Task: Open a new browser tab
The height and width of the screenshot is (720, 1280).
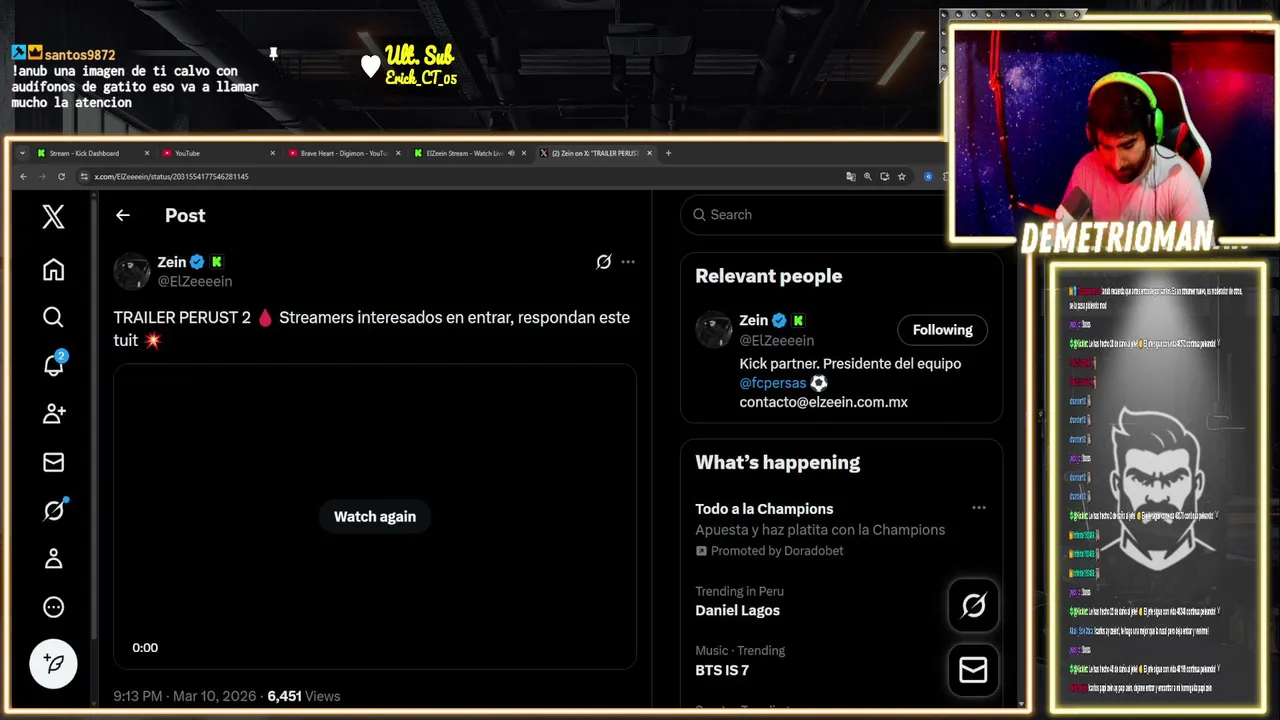Action: click(x=668, y=153)
